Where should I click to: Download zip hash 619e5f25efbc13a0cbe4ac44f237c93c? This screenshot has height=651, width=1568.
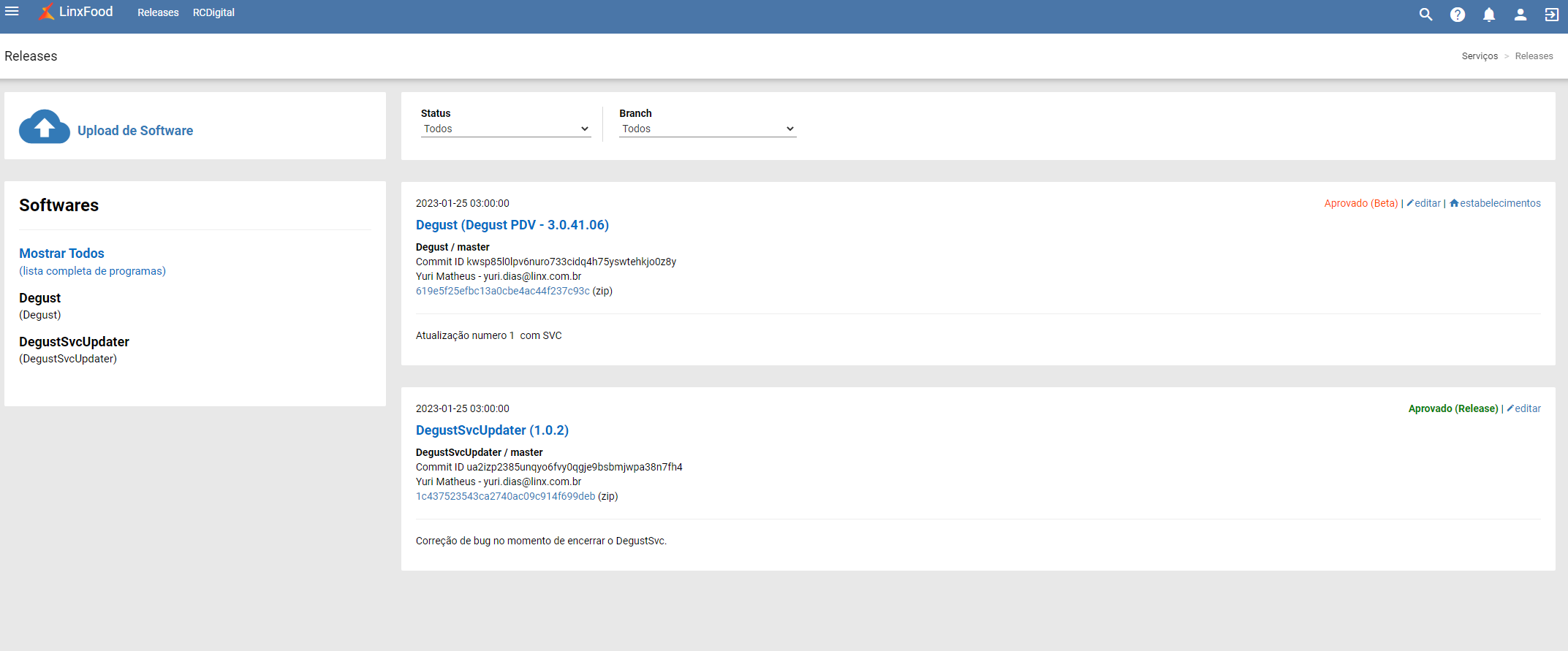(x=503, y=291)
